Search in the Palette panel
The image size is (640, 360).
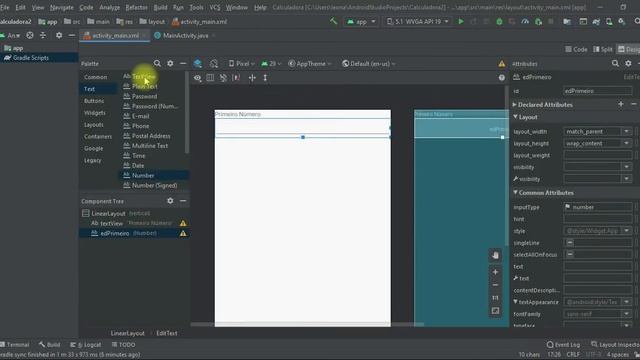coord(157,63)
